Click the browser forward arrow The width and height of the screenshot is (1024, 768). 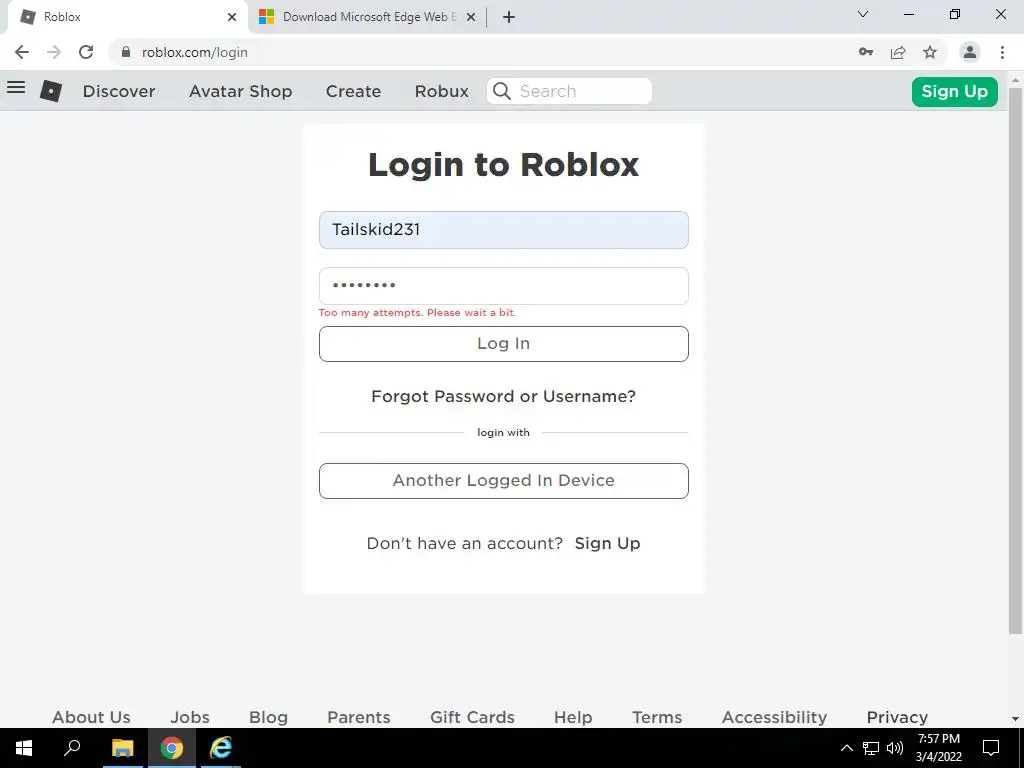[54, 52]
